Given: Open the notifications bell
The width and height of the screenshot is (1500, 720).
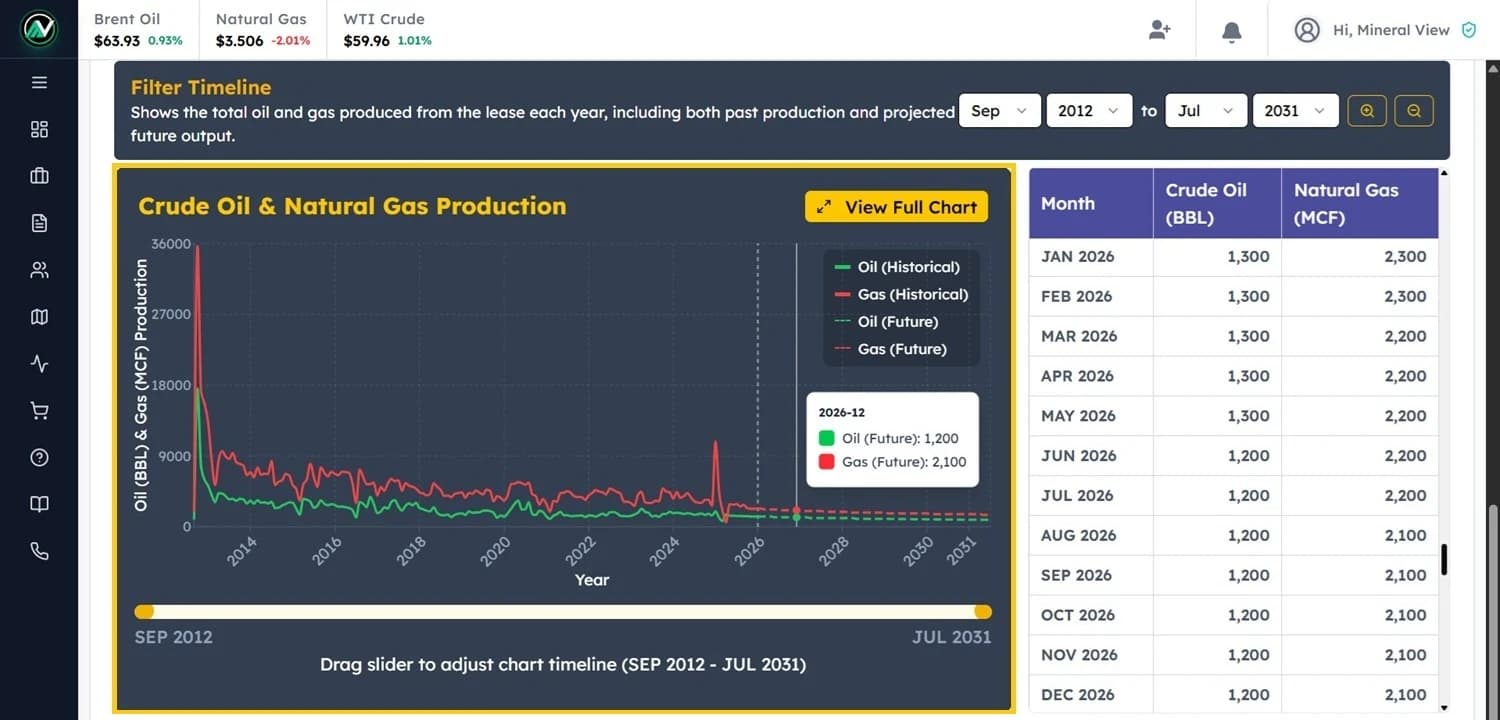Looking at the screenshot, I should point(1232,31).
